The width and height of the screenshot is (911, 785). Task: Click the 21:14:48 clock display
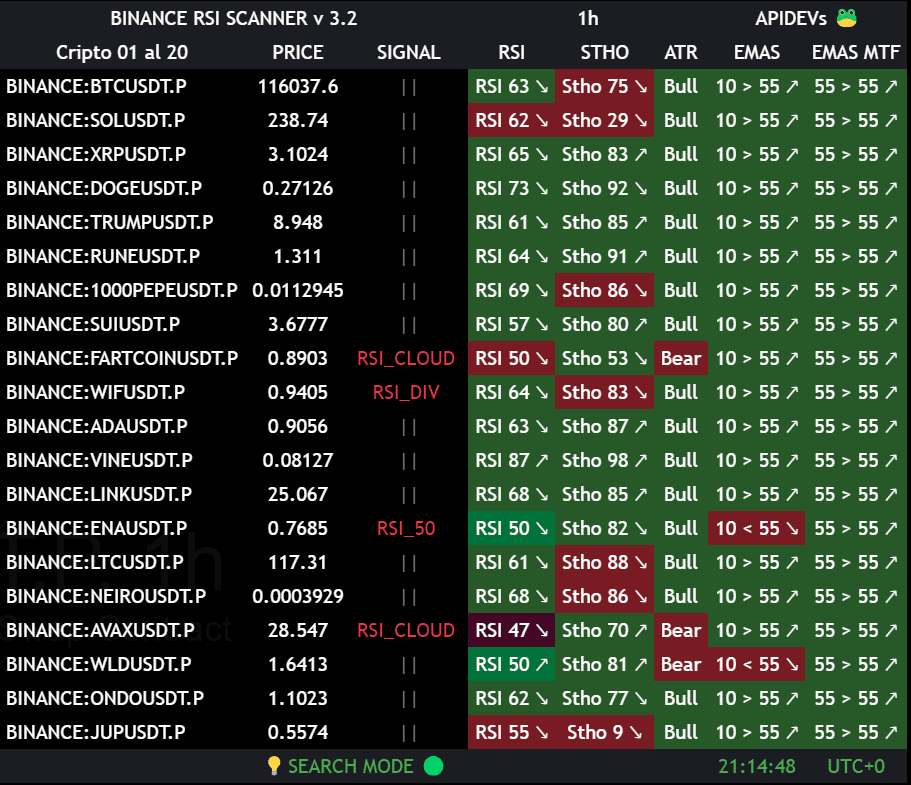pyautogui.click(x=757, y=766)
